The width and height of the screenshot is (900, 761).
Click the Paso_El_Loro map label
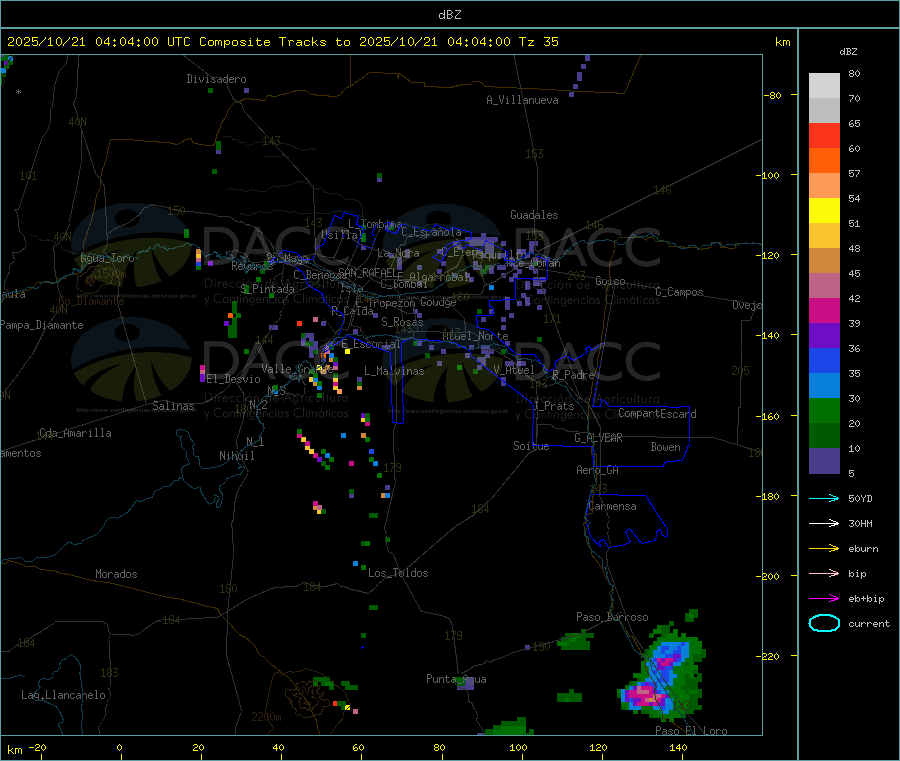tap(691, 731)
